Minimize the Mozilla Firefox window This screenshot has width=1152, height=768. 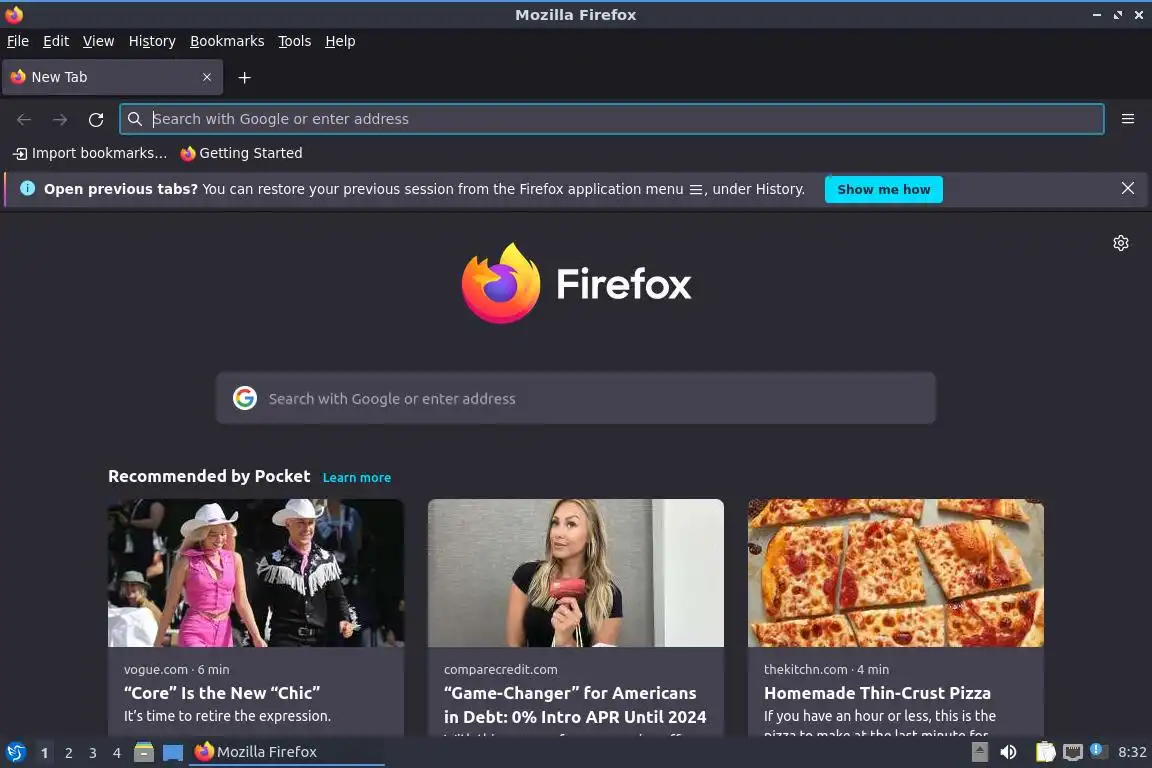tap(1096, 15)
